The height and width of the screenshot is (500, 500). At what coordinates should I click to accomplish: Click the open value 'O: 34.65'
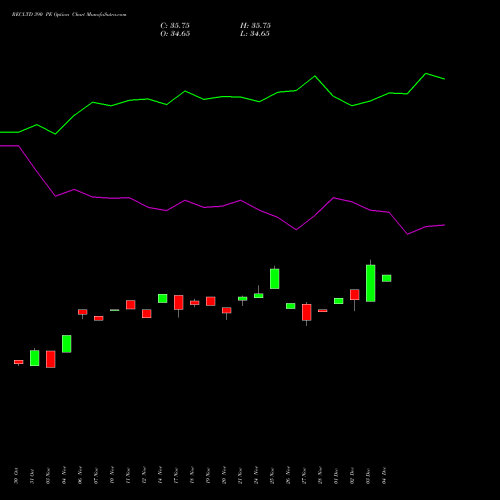tap(175, 34)
